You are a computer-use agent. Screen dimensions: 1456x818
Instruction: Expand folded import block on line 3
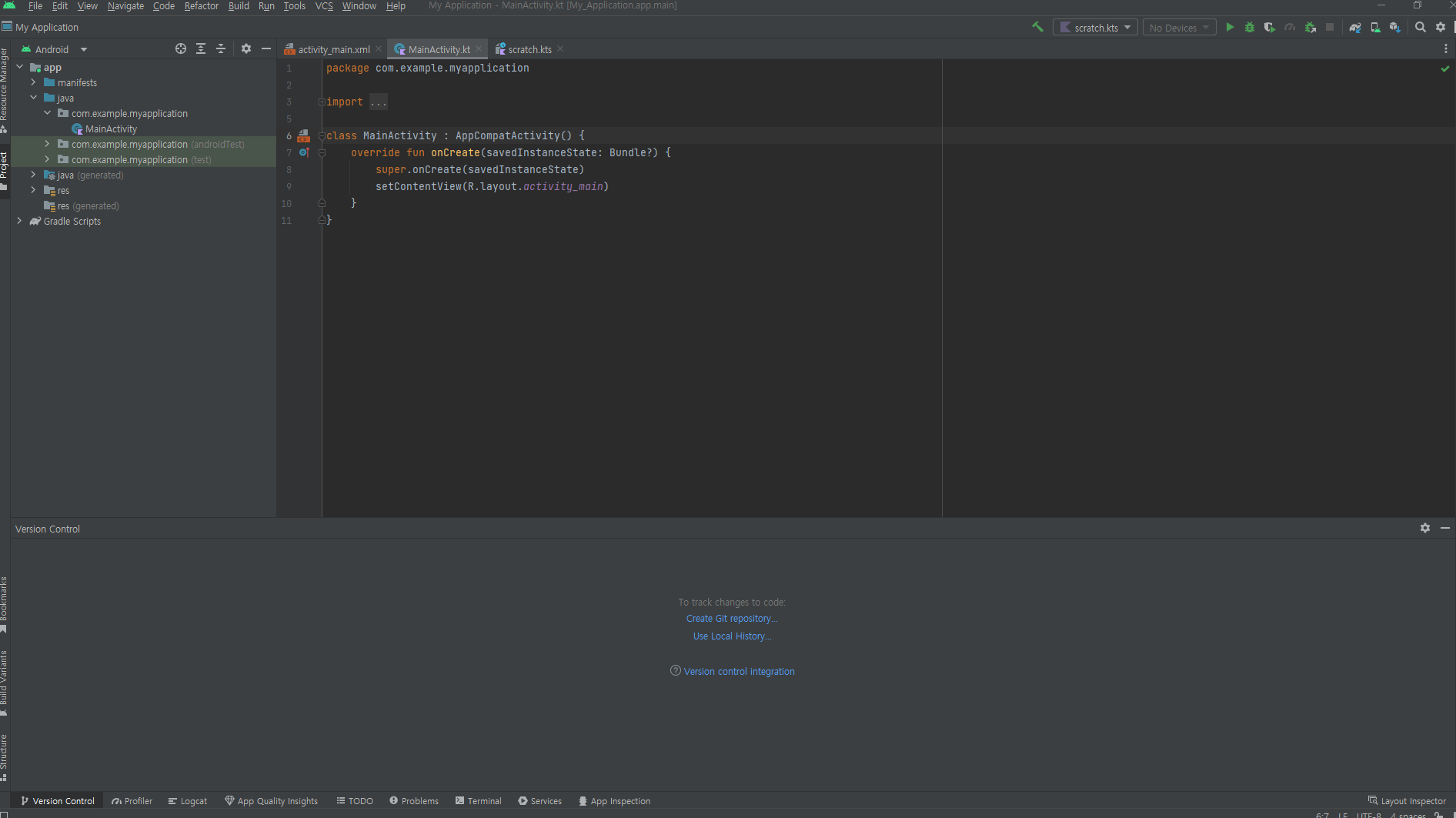click(x=322, y=102)
